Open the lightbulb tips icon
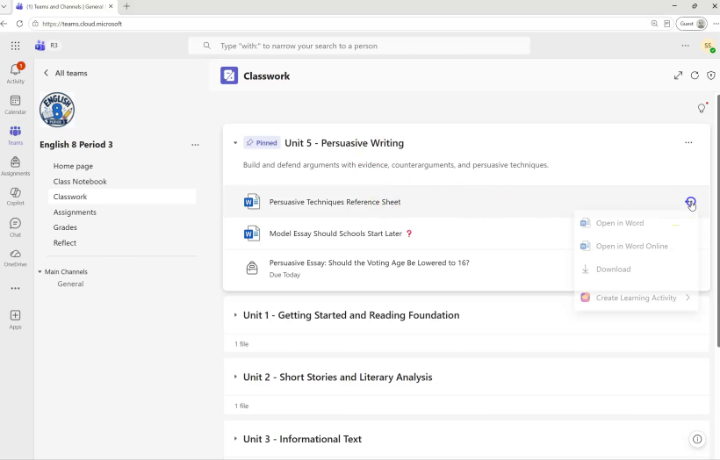The width and height of the screenshot is (720, 460). 702,108
